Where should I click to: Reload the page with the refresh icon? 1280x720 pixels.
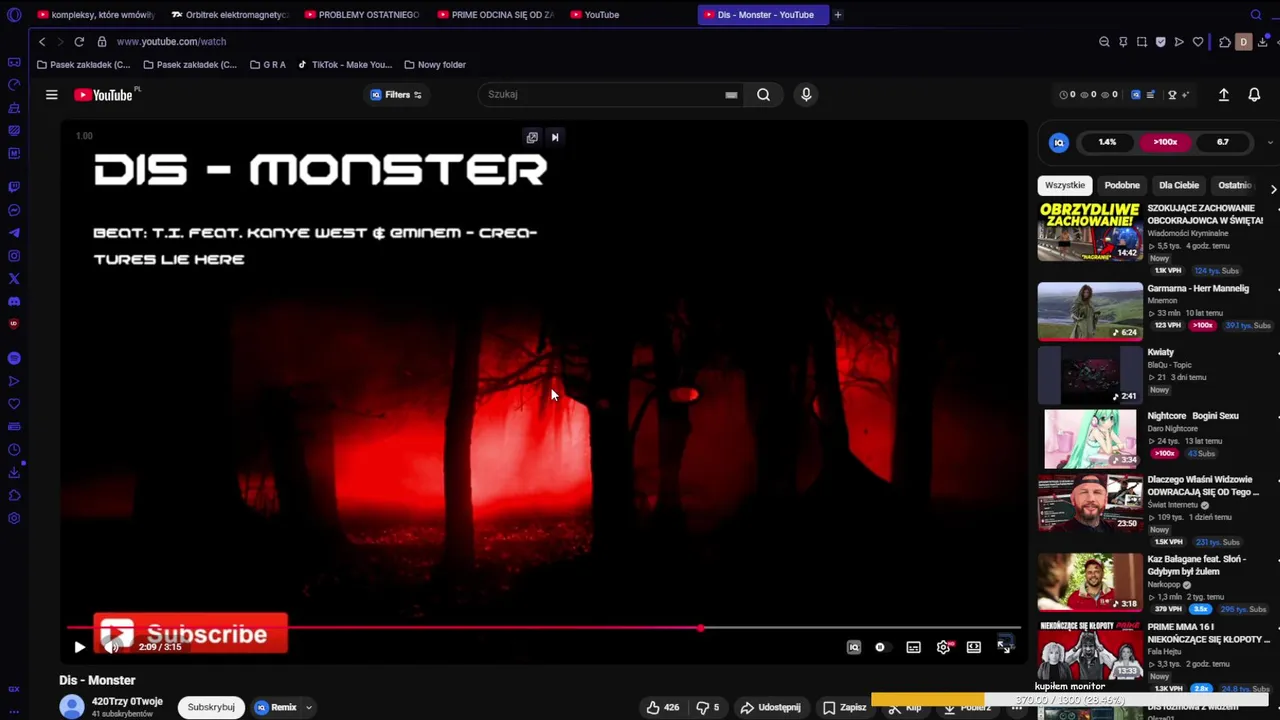[x=79, y=42]
